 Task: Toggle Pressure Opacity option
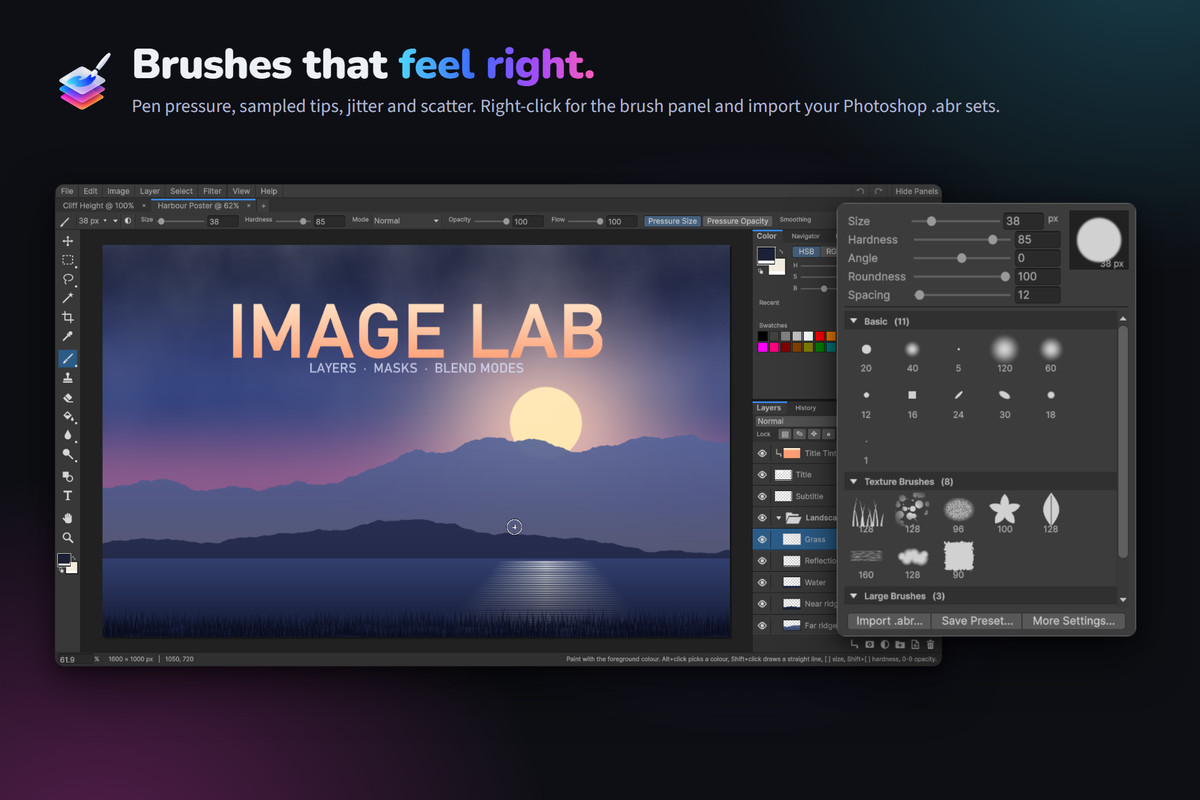point(737,221)
